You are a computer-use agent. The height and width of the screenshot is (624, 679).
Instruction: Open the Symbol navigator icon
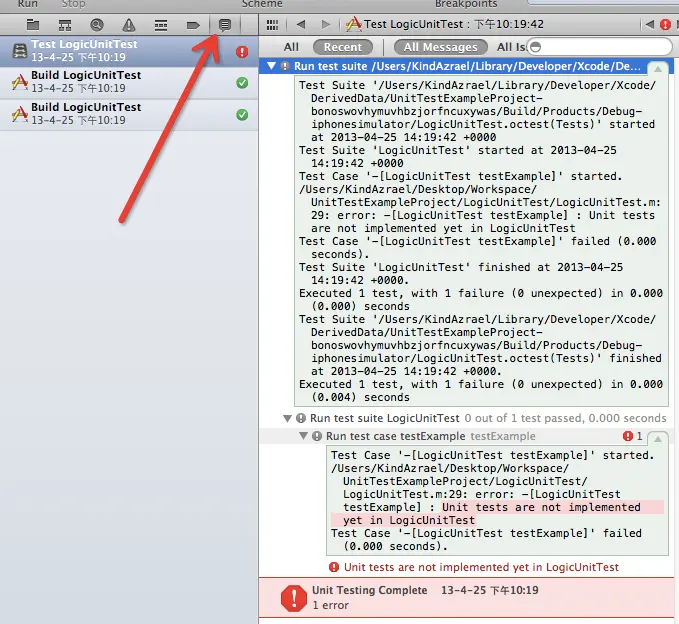[x=65, y=24]
